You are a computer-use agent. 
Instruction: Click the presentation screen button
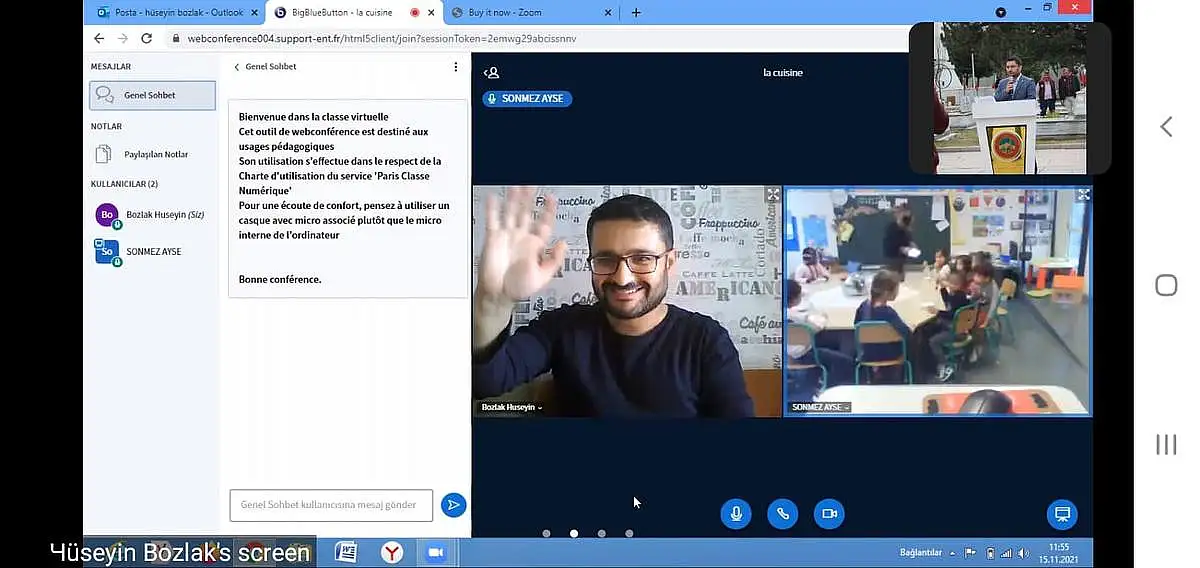click(x=1062, y=514)
